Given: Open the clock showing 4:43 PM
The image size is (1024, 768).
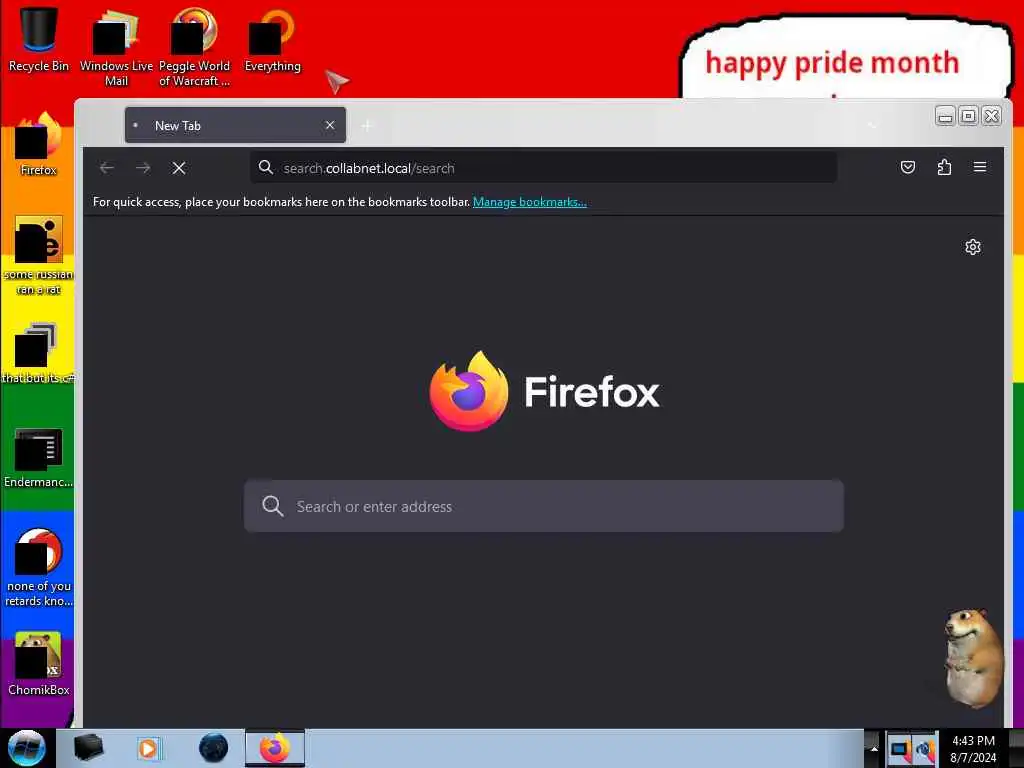Looking at the screenshot, I should [x=973, y=749].
